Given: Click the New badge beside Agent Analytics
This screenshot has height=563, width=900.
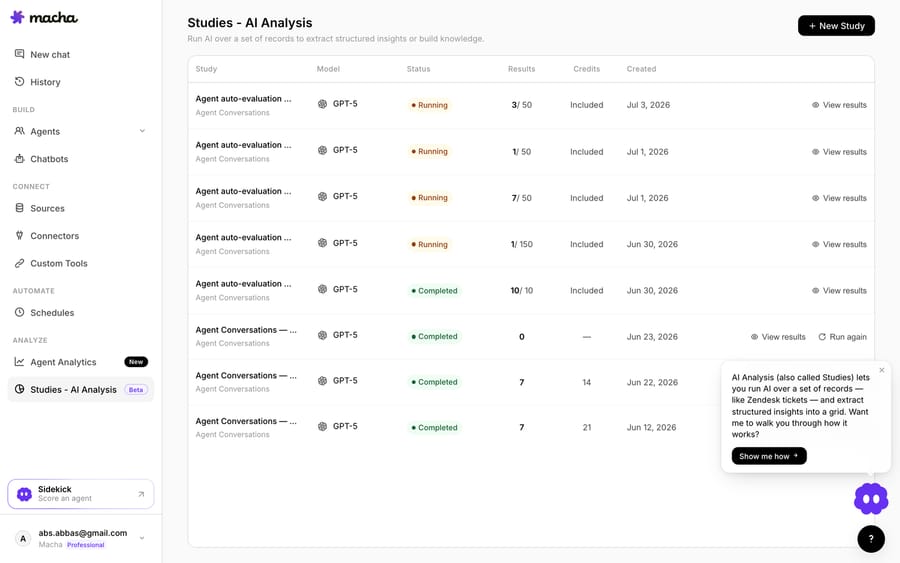Looking at the screenshot, I should [136, 362].
